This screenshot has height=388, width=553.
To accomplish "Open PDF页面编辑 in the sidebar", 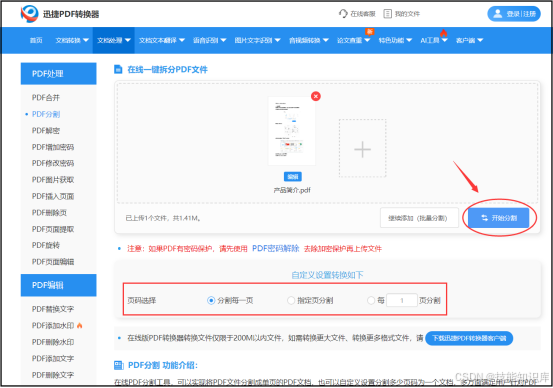I will (x=53, y=262).
